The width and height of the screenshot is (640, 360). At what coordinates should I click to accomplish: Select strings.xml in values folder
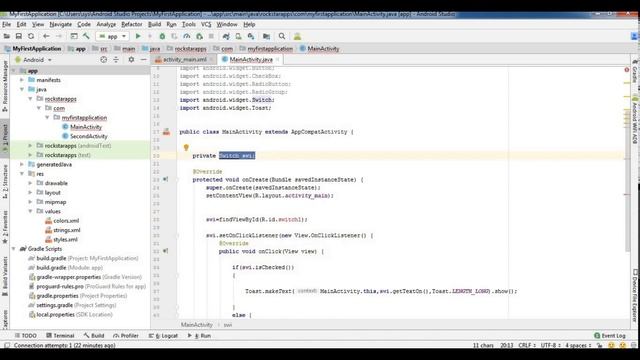pyautogui.click(x=67, y=230)
